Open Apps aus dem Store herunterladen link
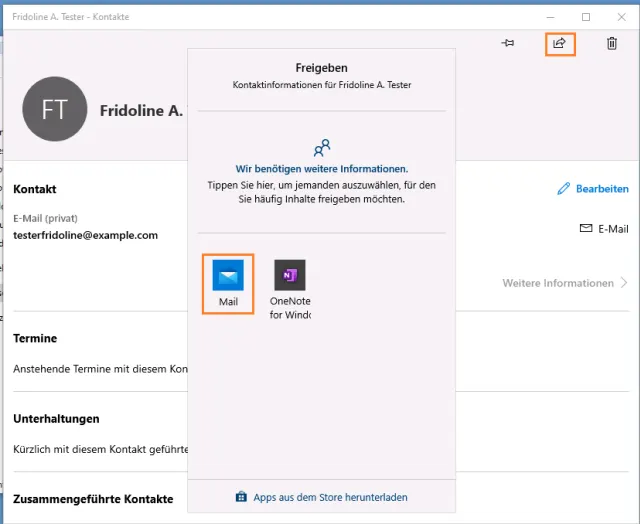The width and height of the screenshot is (640, 524). (x=330, y=497)
